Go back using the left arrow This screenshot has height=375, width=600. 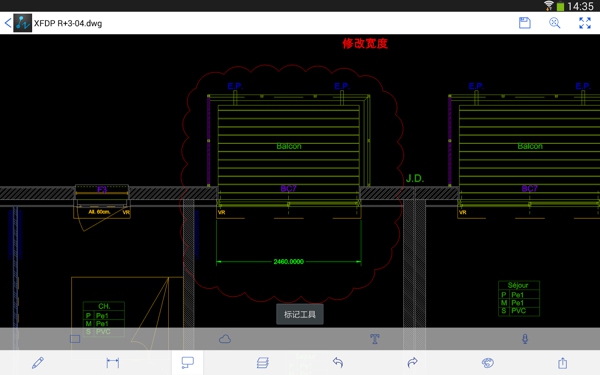click(x=8, y=23)
